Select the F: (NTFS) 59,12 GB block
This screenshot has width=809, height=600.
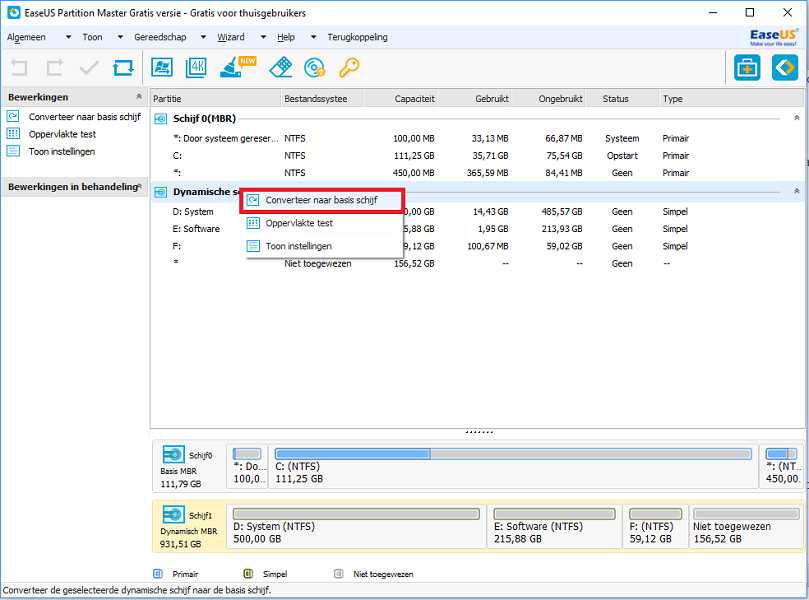[x=656, y=526]
